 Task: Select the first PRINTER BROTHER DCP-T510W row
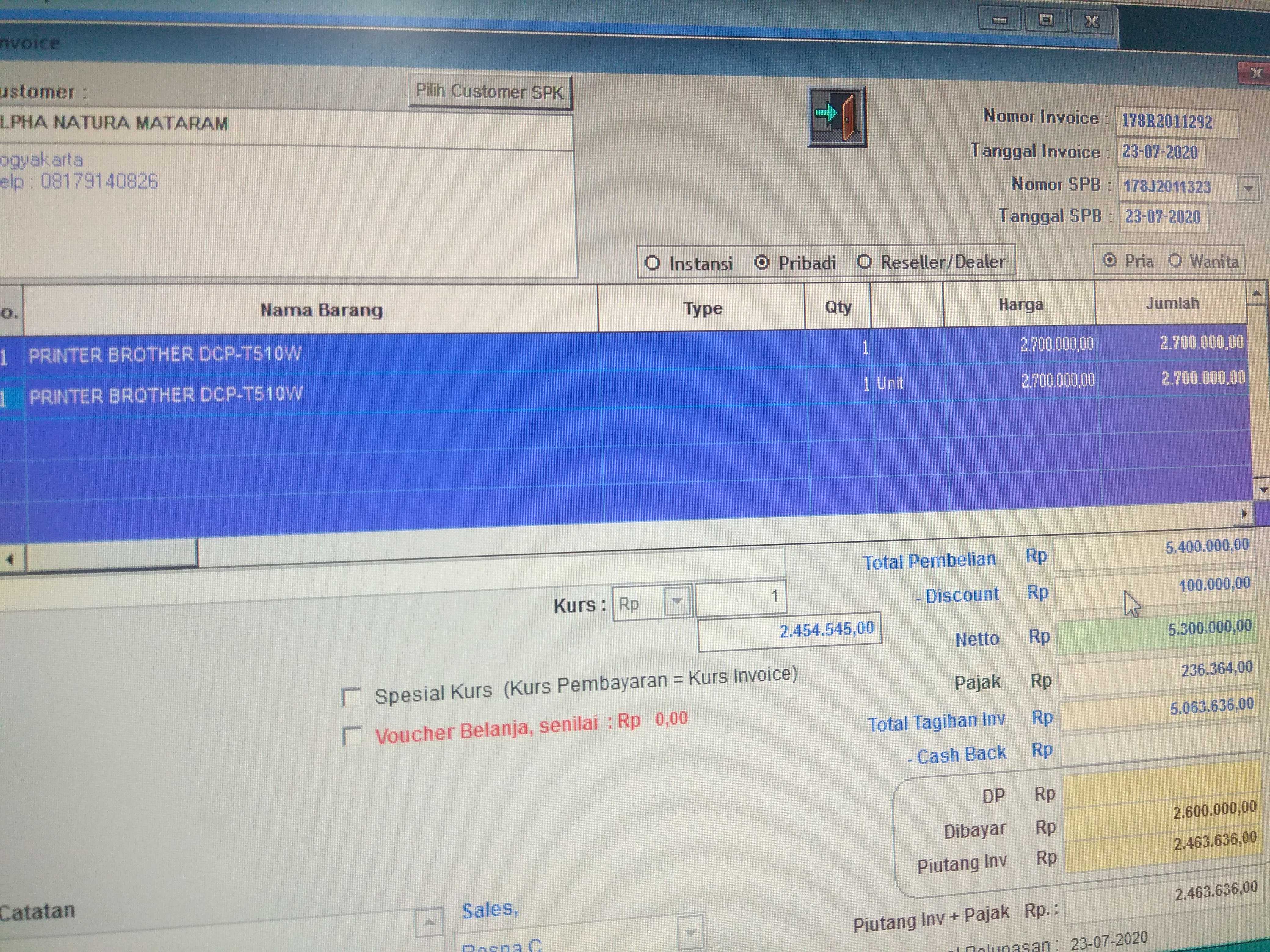pyautogui.click(x=165, y=354)
